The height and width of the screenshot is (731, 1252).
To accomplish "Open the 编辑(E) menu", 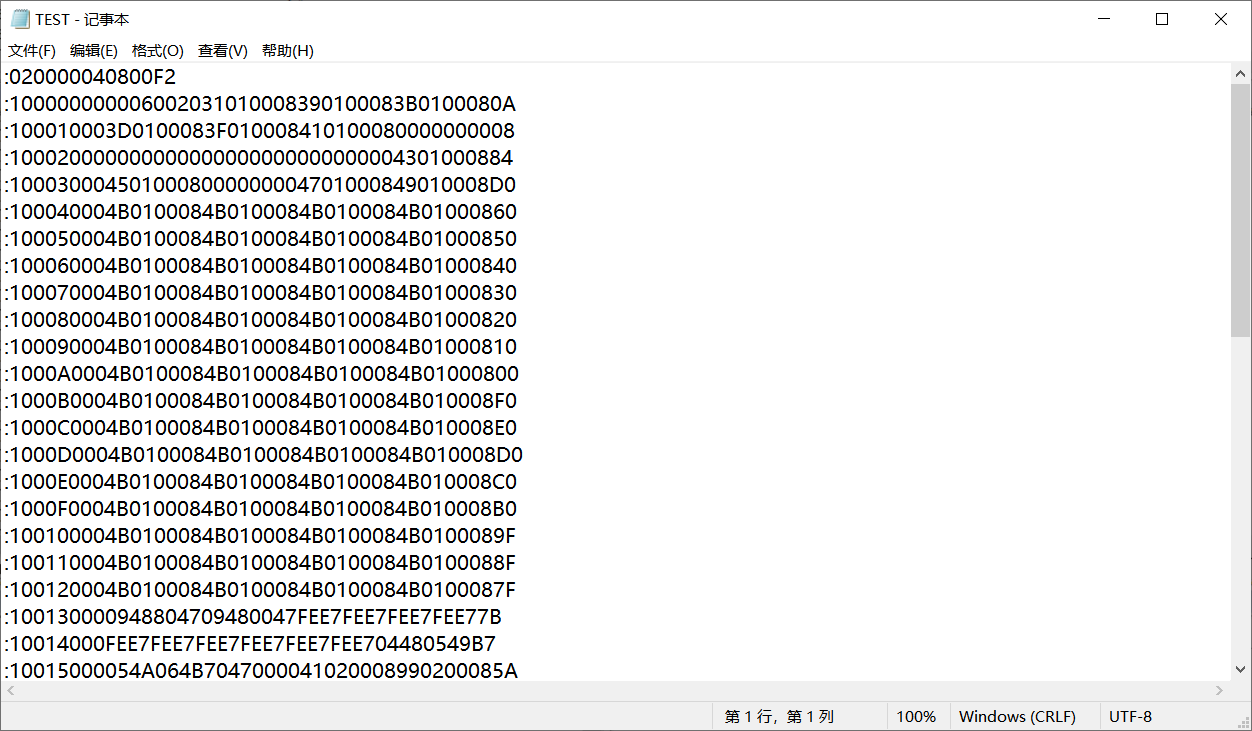I will point(94,50).
